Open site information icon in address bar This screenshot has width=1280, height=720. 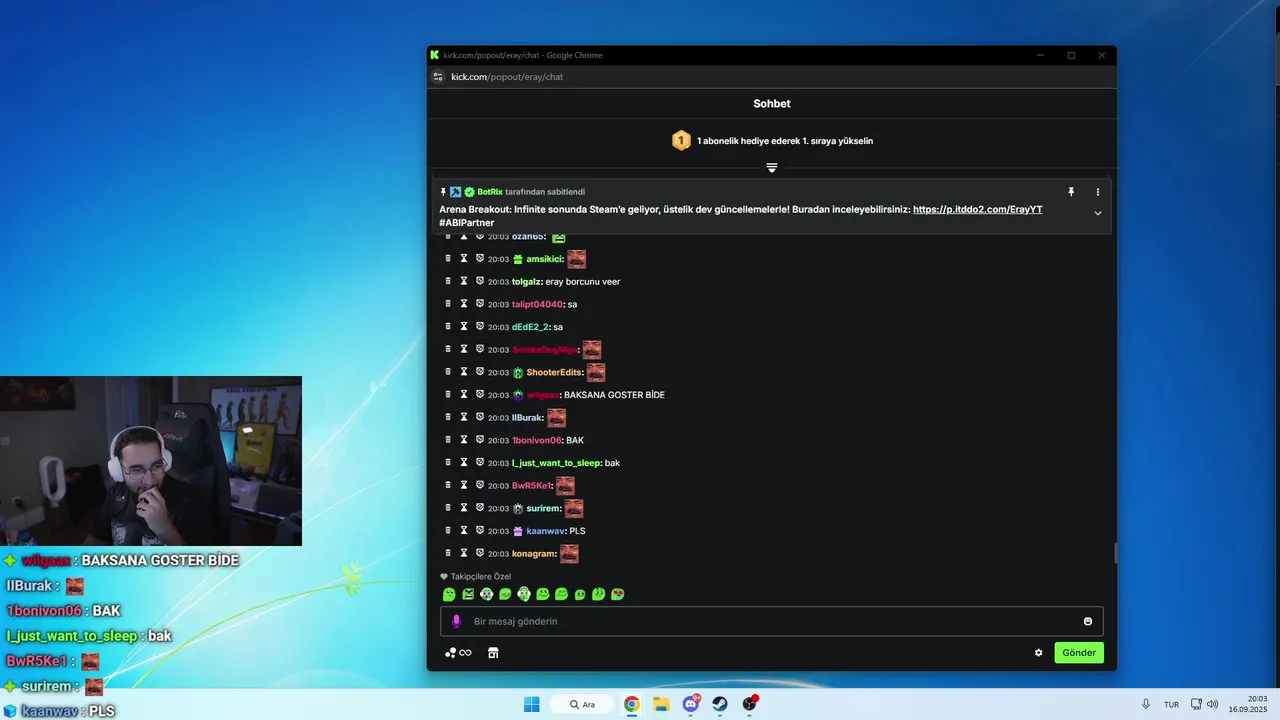(438, 76)
